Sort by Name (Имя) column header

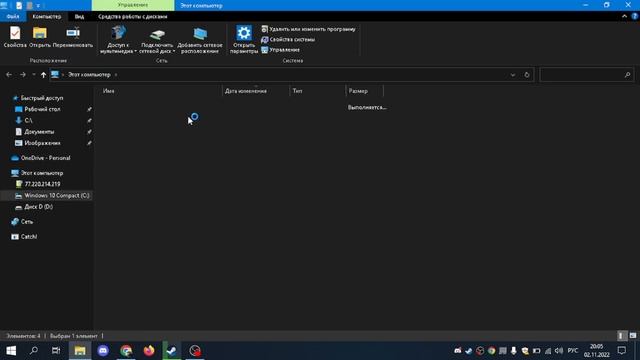tap(159, 91)
